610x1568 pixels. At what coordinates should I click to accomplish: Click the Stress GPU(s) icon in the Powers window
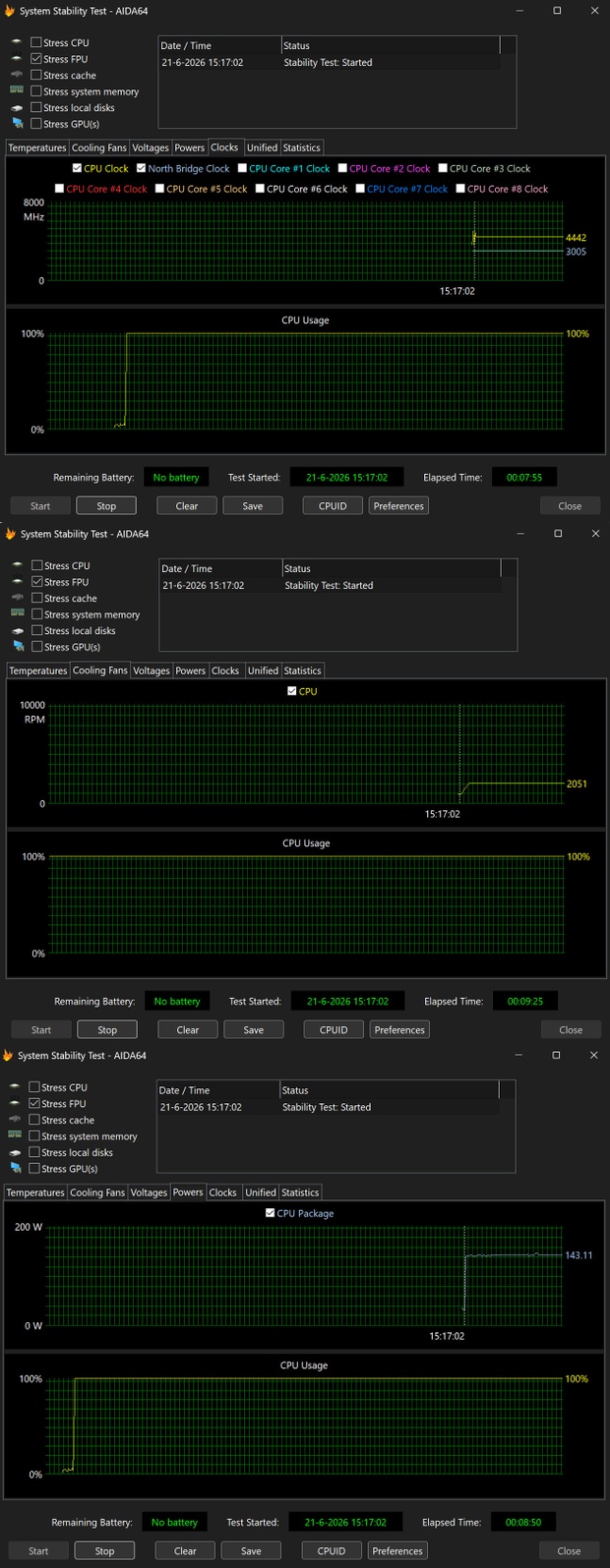click(x=17, y=1169)
